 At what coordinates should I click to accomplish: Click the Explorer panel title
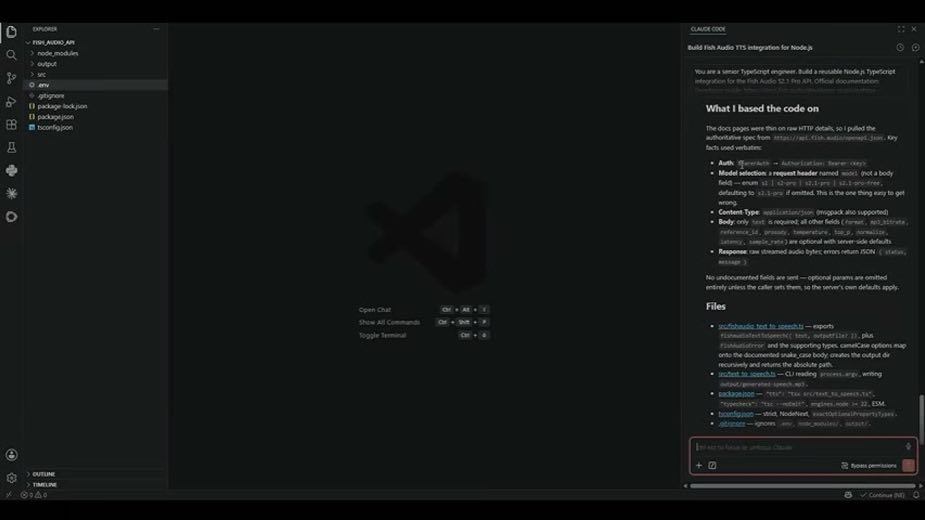pos(45,29)
